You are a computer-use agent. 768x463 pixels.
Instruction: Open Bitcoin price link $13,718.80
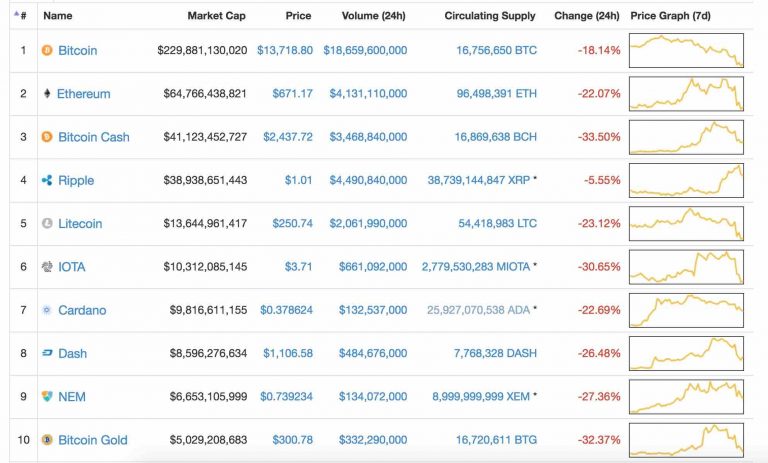coord(284,50)
